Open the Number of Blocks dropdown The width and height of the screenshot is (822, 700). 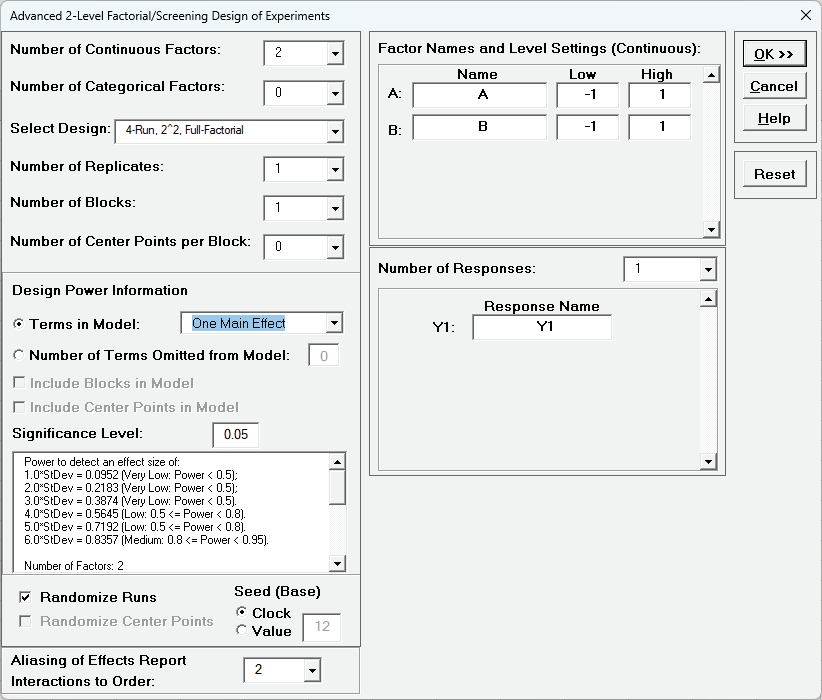pos(334,208)
